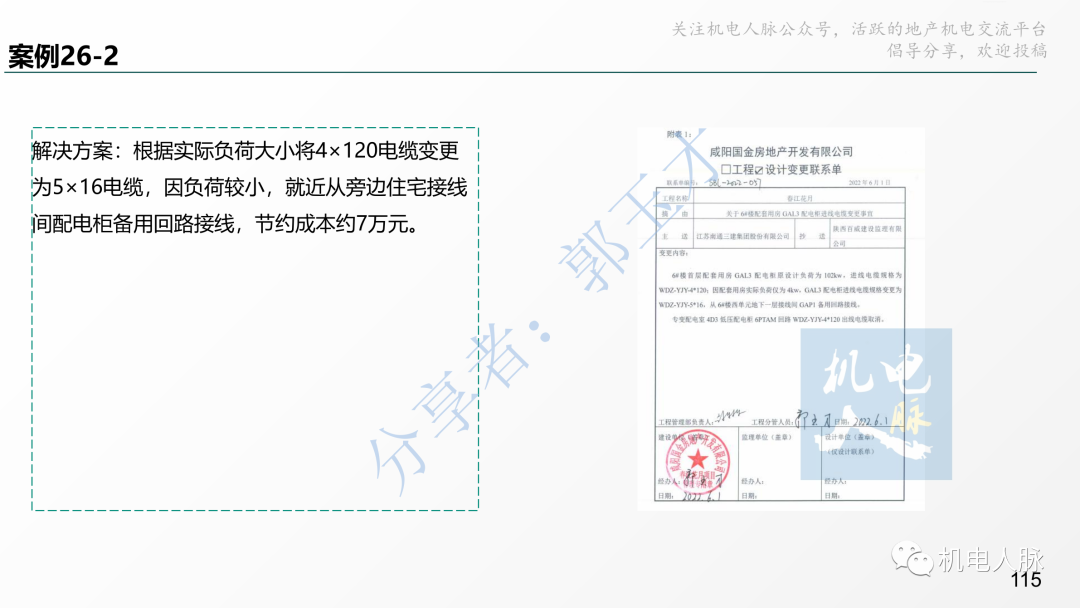1080x608 pixels.
Task: Click the slide title 案例26-2
Action: point(63,56)
